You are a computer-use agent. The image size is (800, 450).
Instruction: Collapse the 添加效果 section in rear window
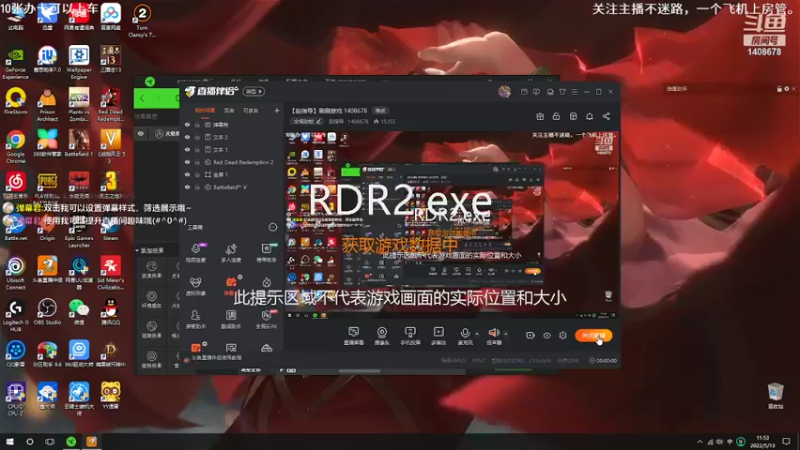click(x=137, y=251)
